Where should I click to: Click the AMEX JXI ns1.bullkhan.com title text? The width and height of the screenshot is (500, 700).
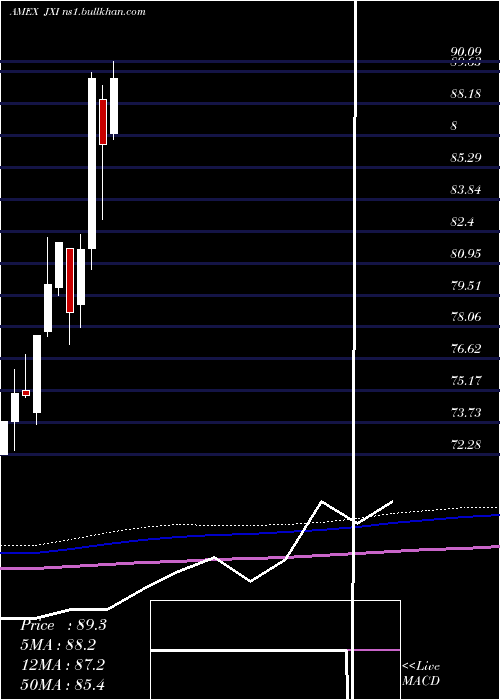(x=78, y=12)
